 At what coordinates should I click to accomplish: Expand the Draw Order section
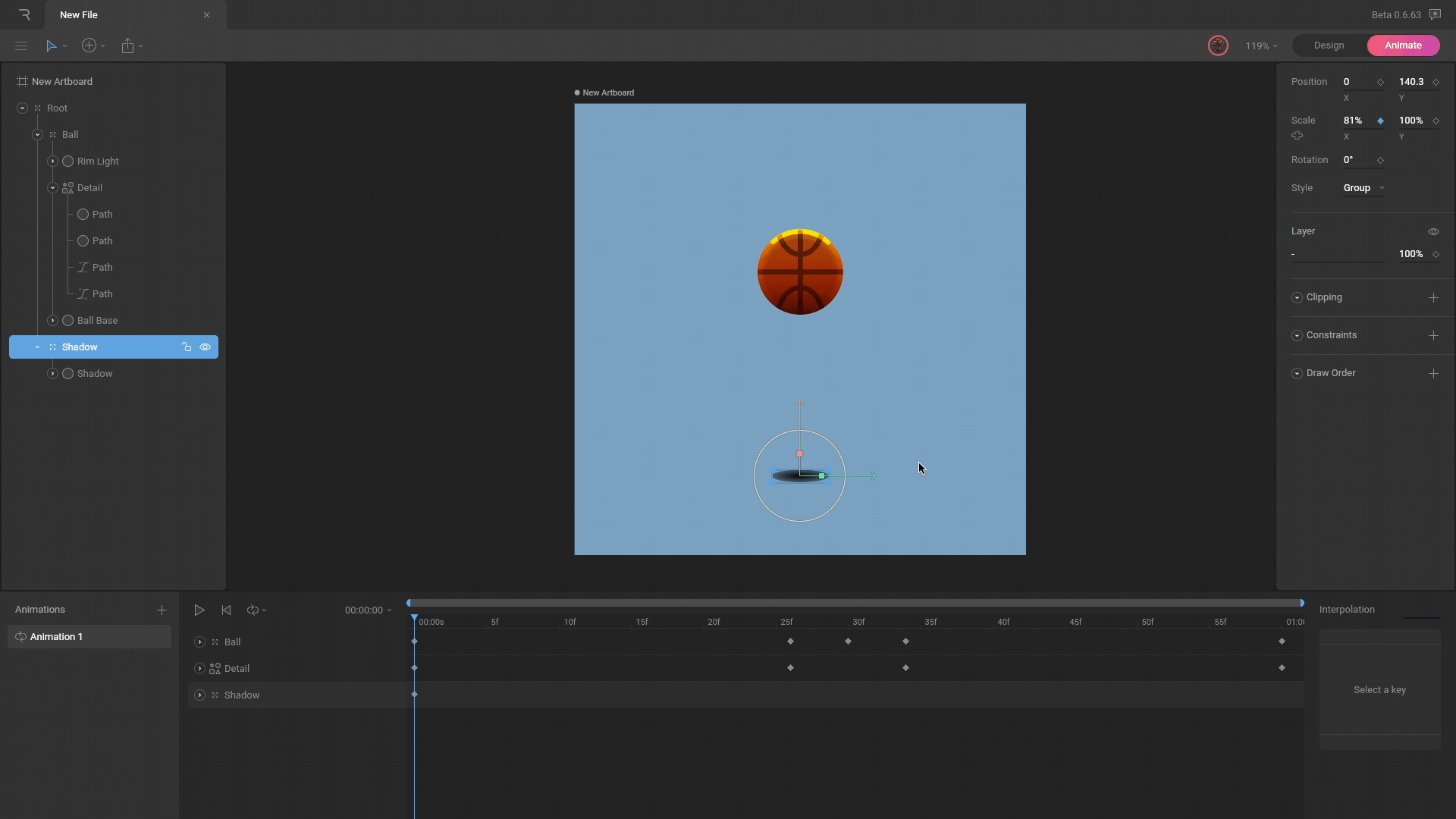click(1297, 374)
